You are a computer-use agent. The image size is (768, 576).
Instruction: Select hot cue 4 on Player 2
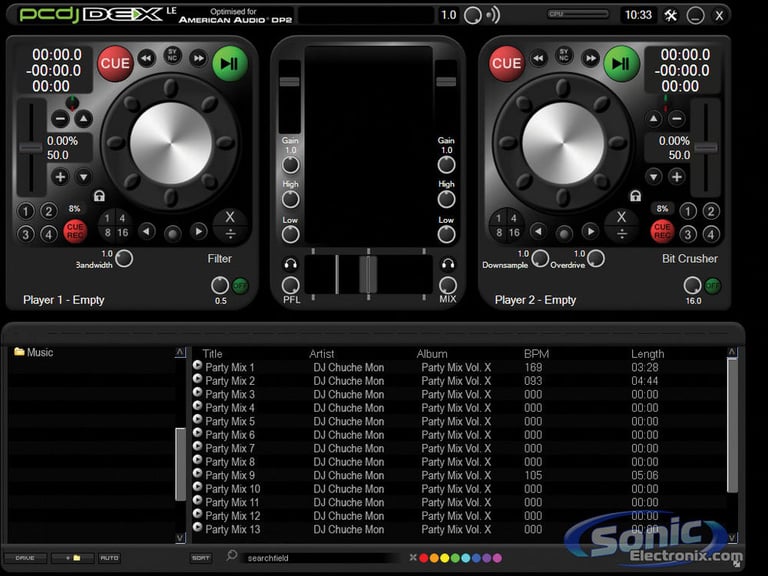point(711,234)
